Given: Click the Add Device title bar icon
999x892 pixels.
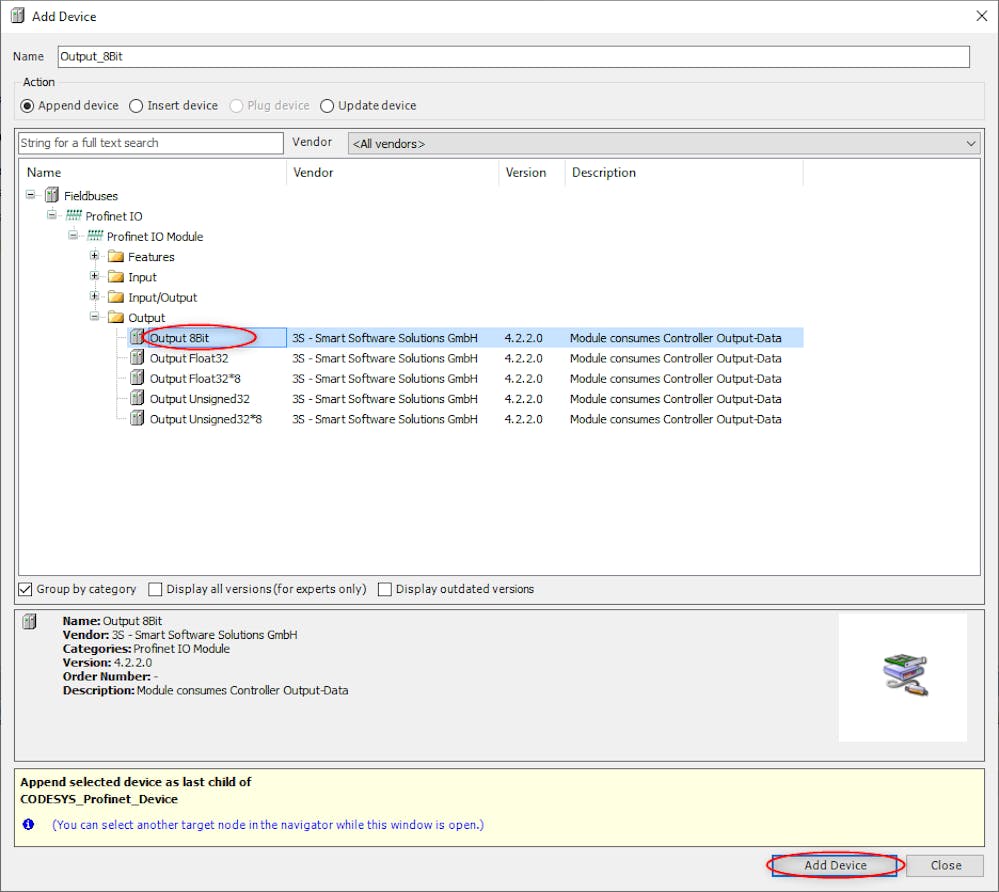Looking at the screenshot, I should [18, 15].
